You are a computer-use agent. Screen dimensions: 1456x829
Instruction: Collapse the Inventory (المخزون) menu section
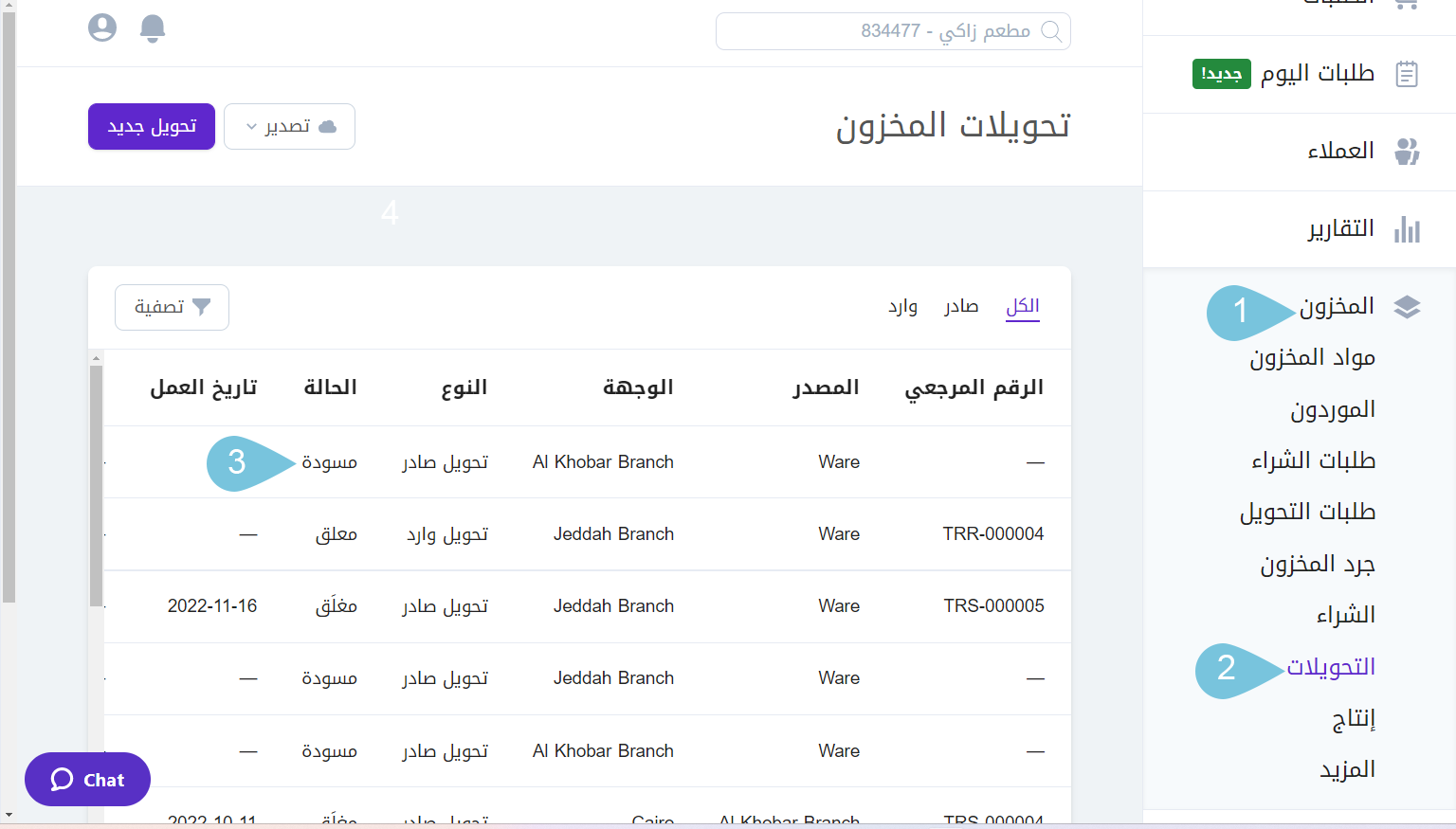1337,307
